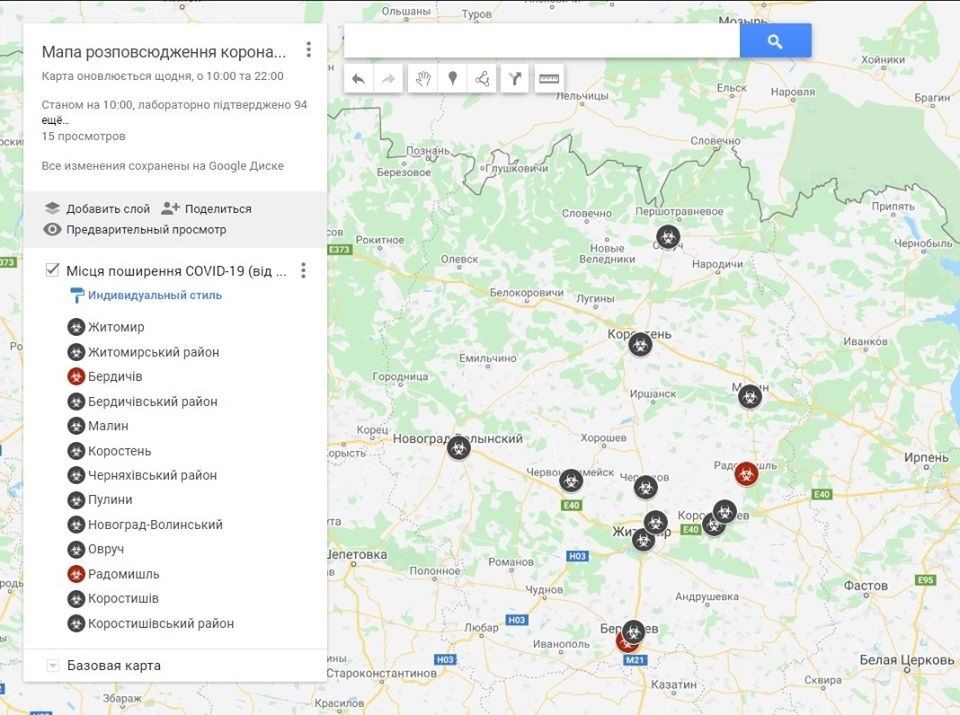960x715 pixels.
Task: Open the Индивидуальный стиль link
Action: (x=155, y=295)
